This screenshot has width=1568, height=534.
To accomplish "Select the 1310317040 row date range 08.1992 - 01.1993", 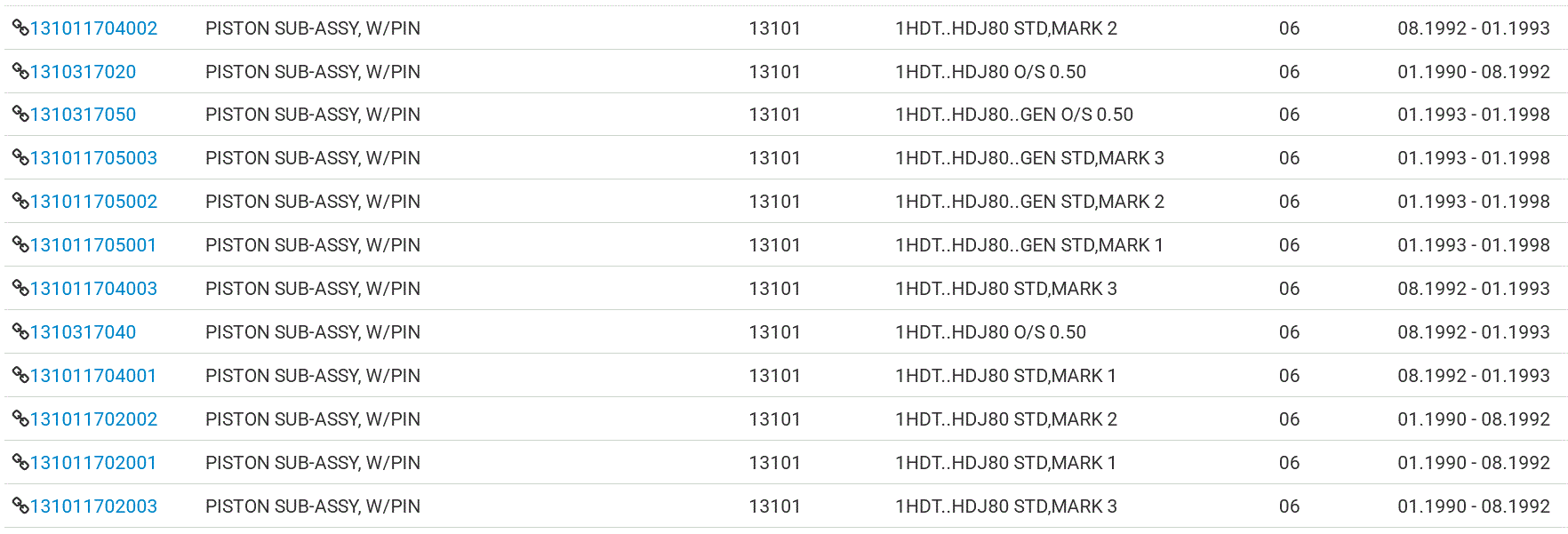I will [x=1474, y=332].
